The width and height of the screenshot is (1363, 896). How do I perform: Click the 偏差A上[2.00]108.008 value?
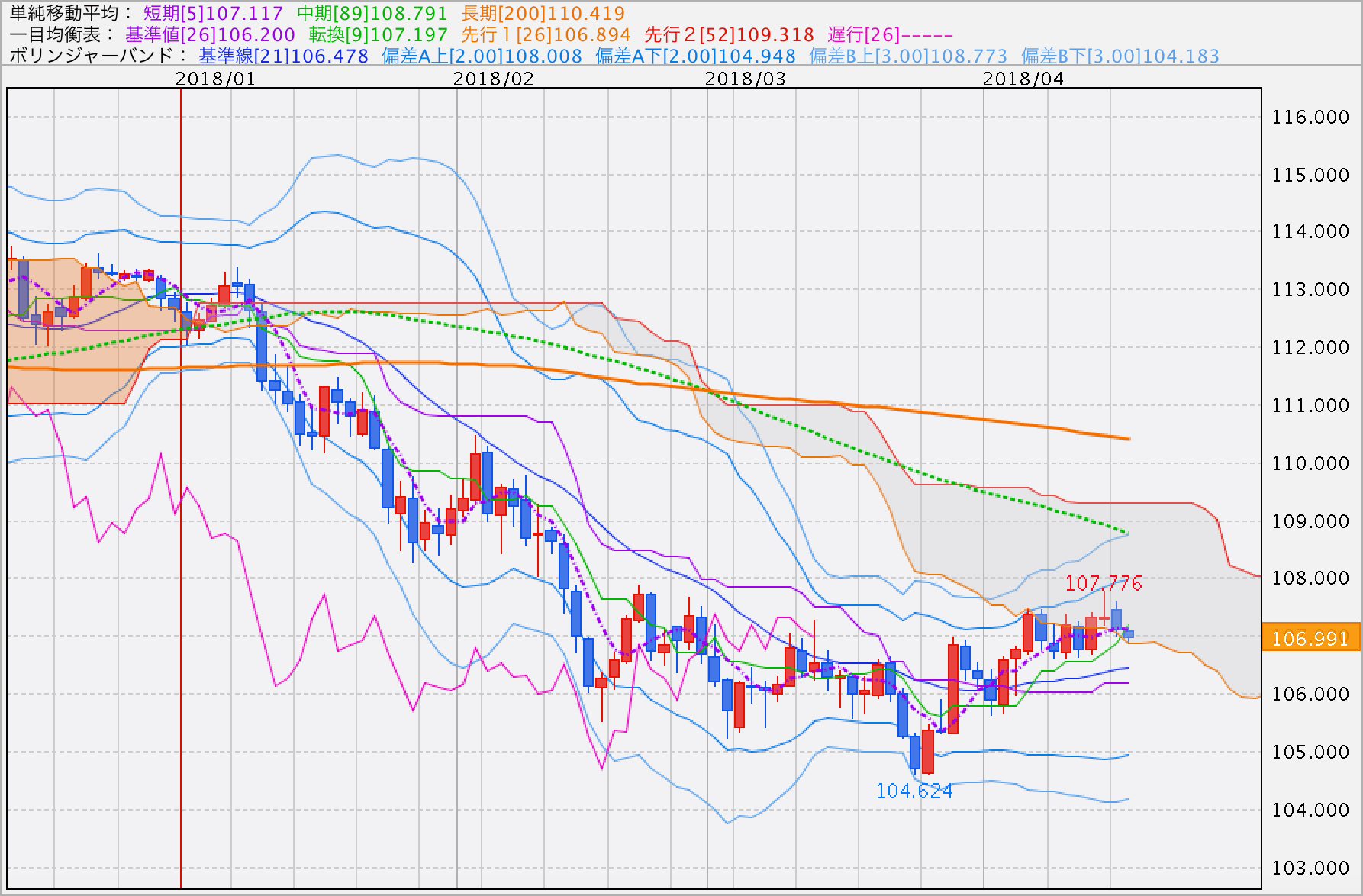tap(482, 56)
